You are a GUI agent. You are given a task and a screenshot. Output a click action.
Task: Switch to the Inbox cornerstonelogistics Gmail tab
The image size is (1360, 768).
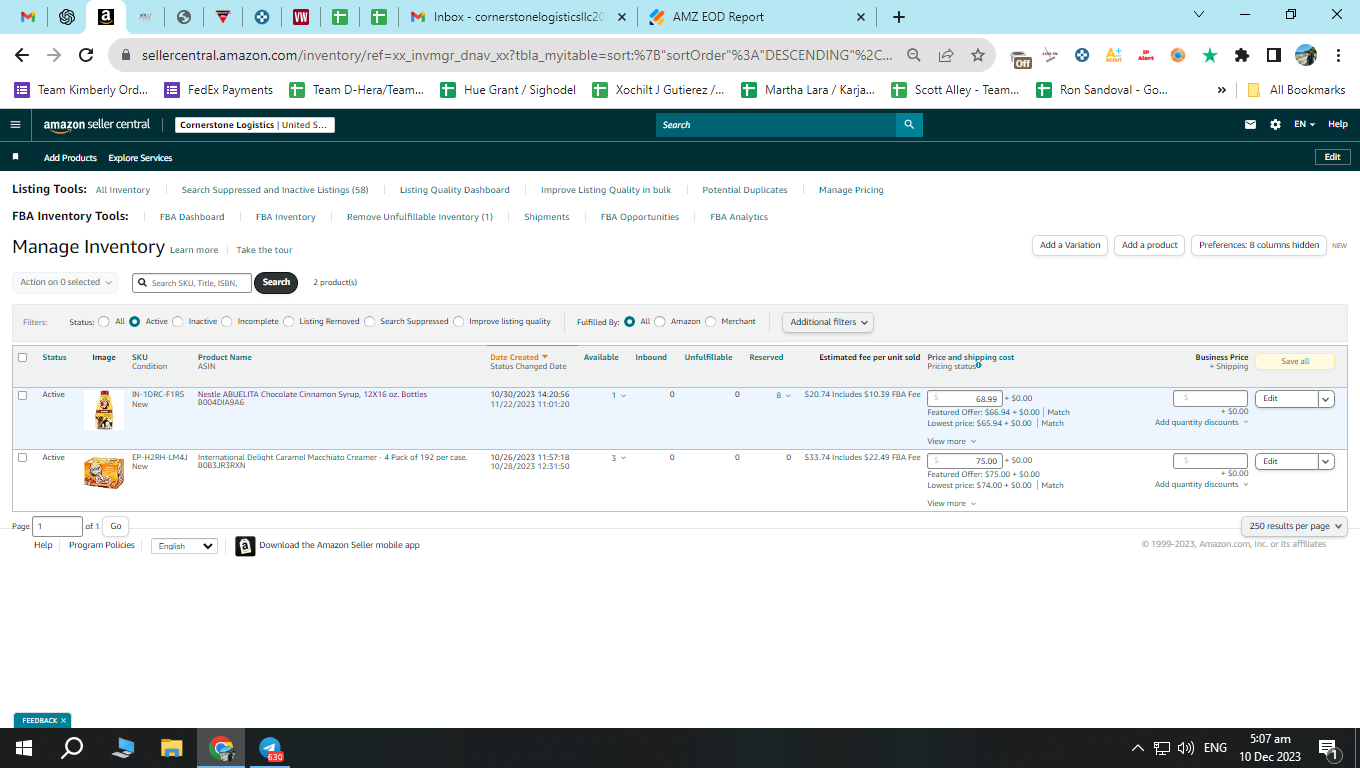(x=516, y=17)
